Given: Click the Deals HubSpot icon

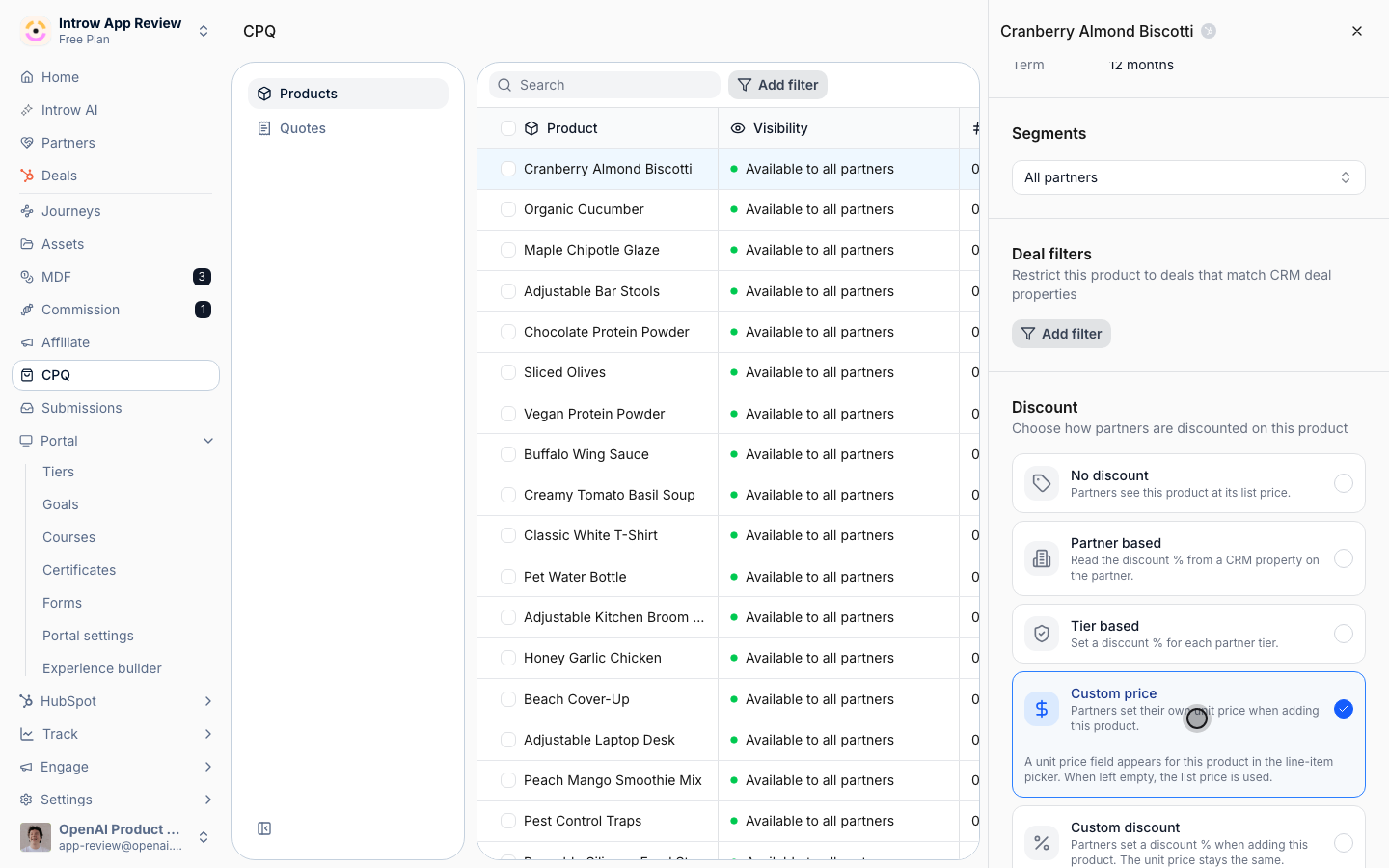Looking at the screenshot, I should click(x=27, y=176).
